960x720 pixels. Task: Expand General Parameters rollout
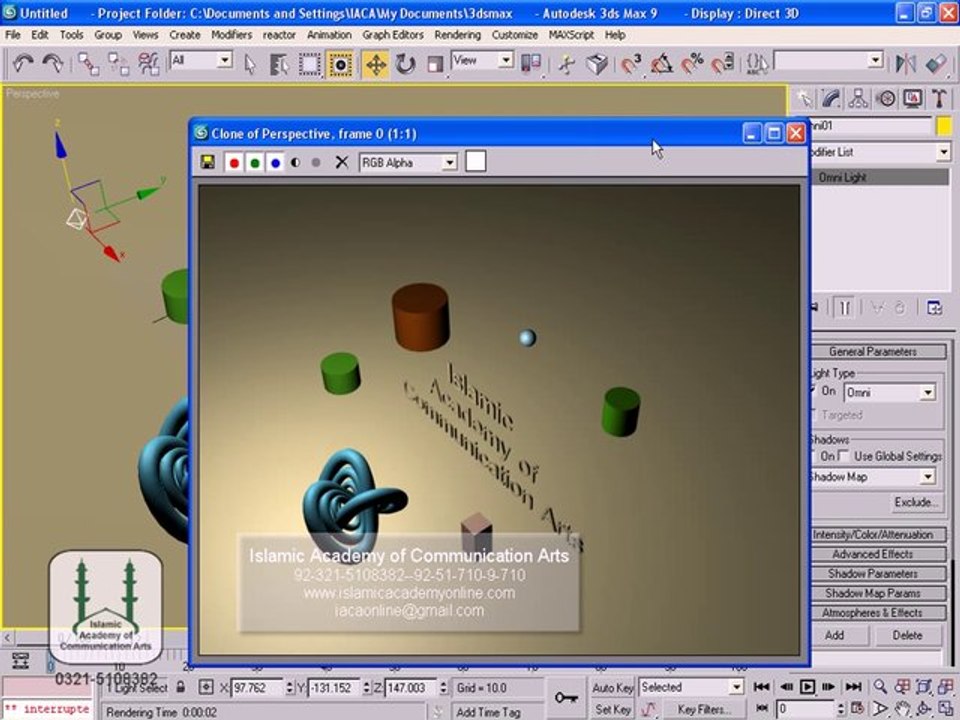point(873,351)
